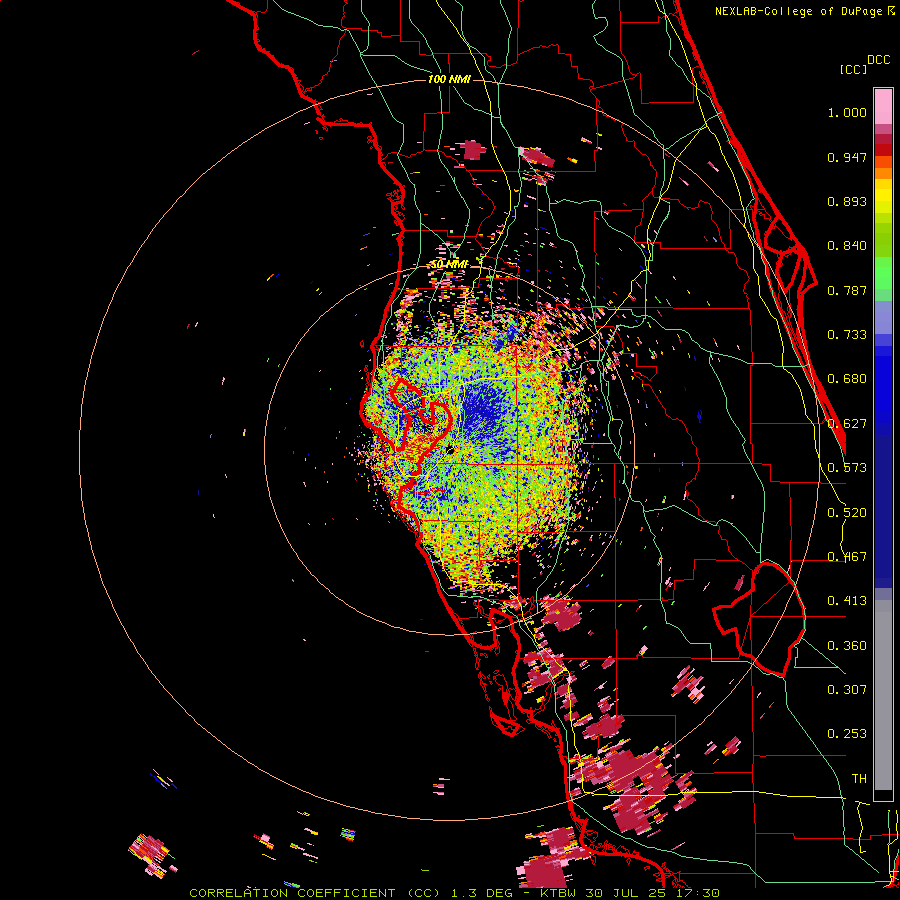Pick the gray swatch on the color bar

883,695
